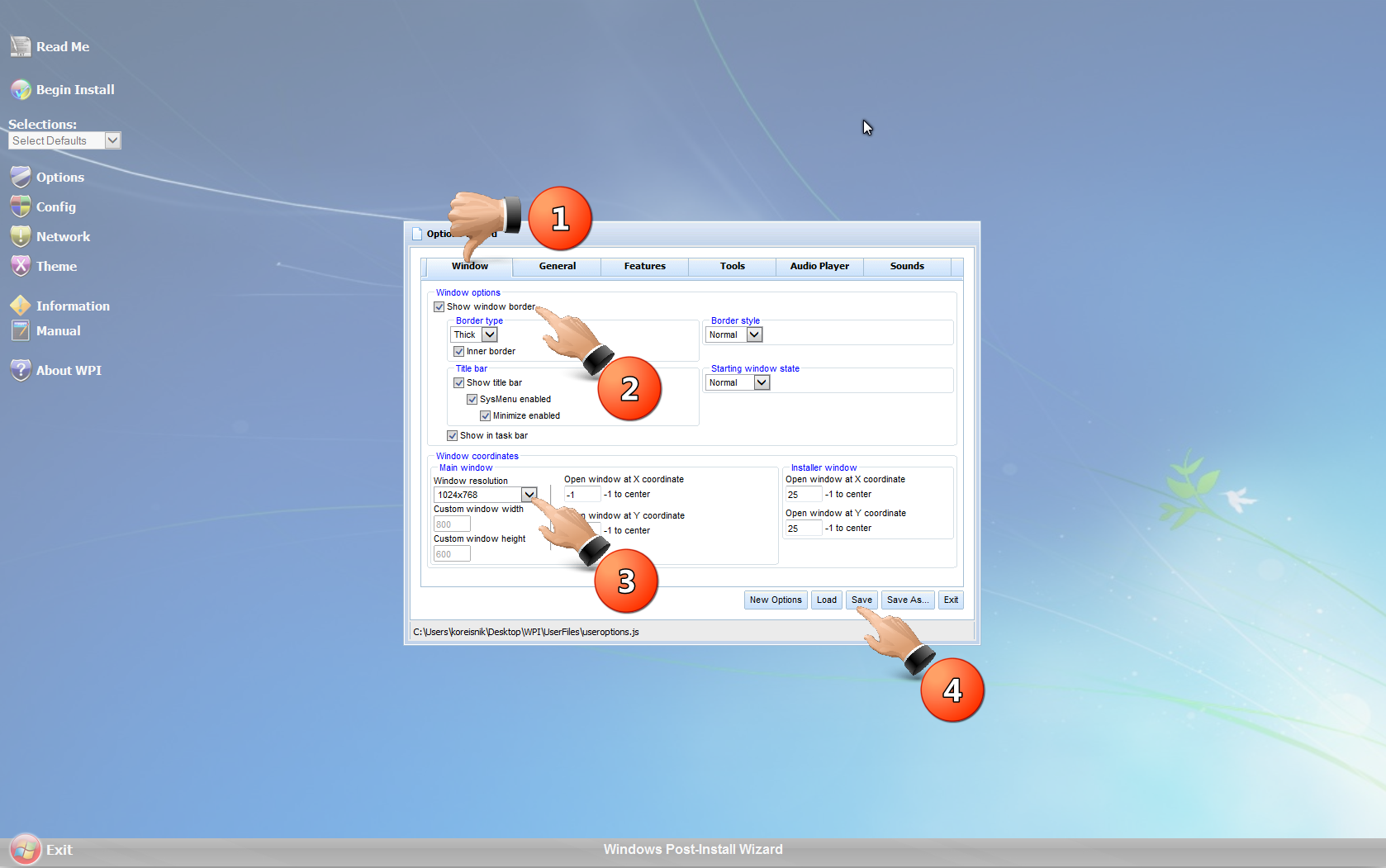Uncheck Show title bar
Image resolution: width=1386 pixels, height=868 pixels.
pos(459,383)
